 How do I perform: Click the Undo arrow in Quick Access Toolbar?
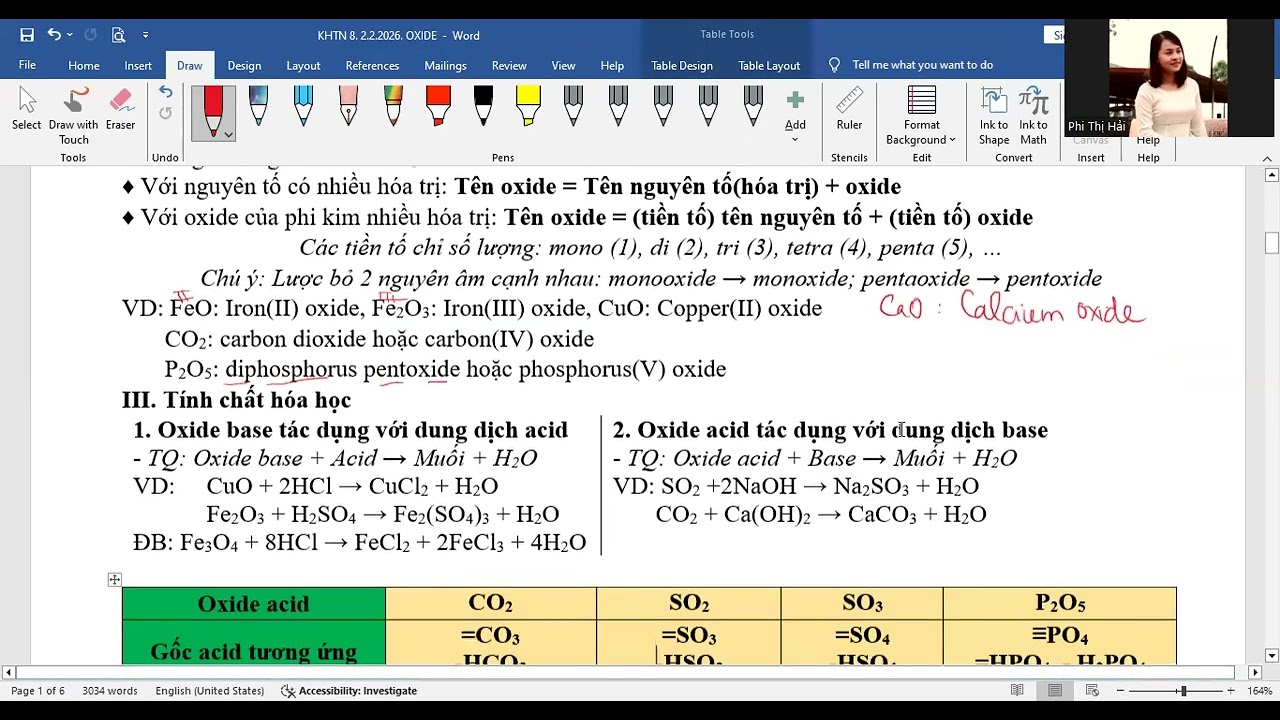tap(54, 35)
